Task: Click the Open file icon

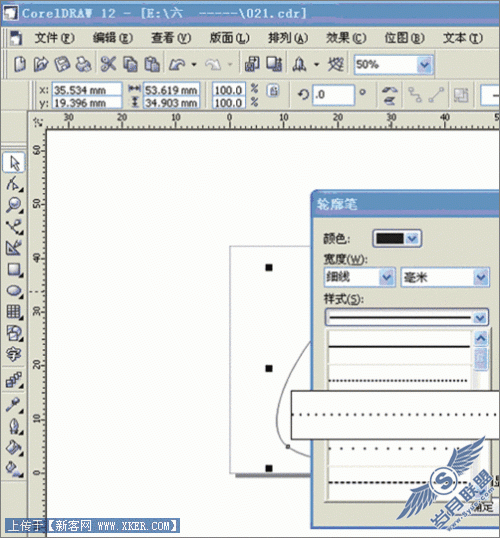Action: coord(41,64)
